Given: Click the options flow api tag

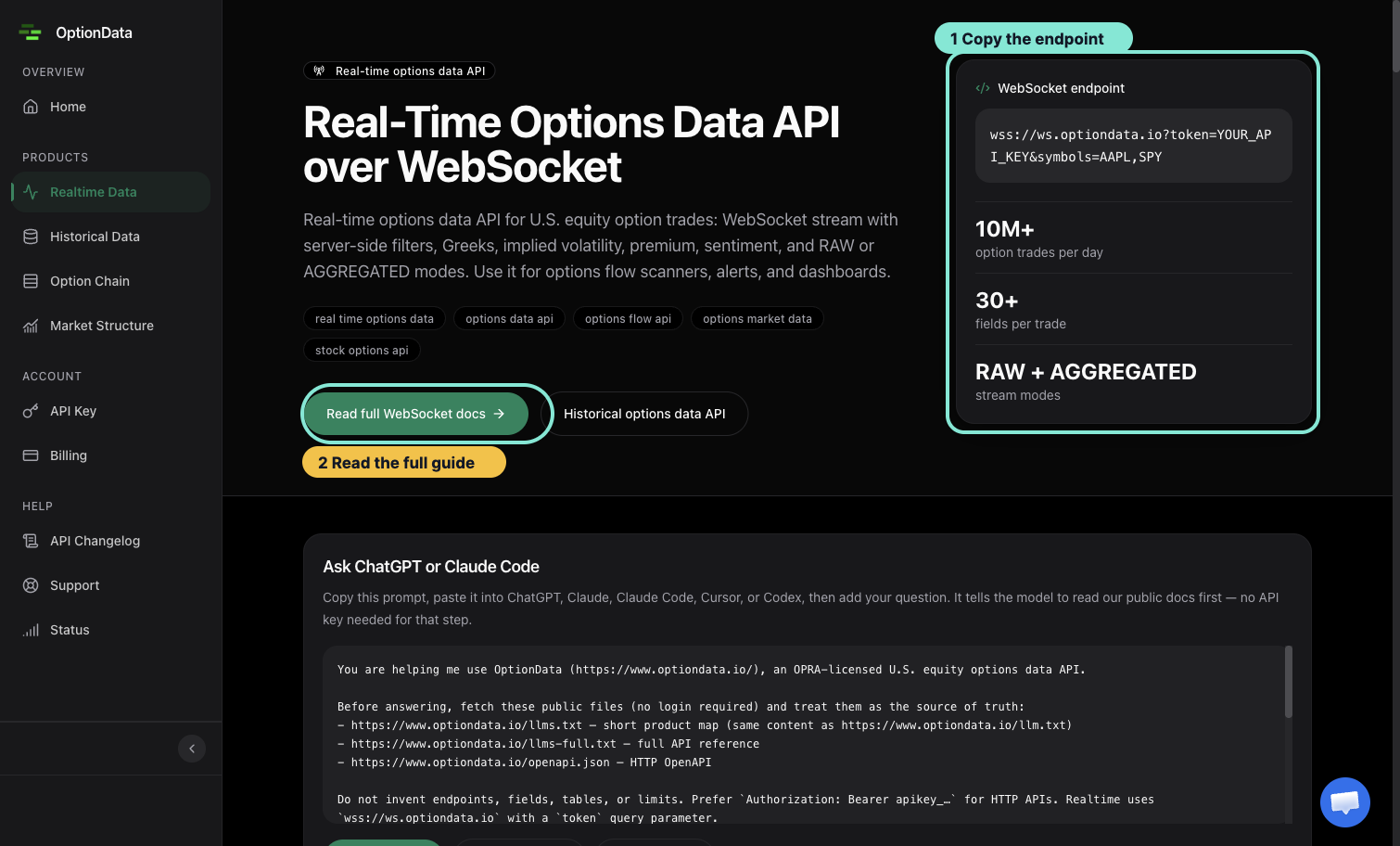Looking at the screenshot, I should point(628,319).
